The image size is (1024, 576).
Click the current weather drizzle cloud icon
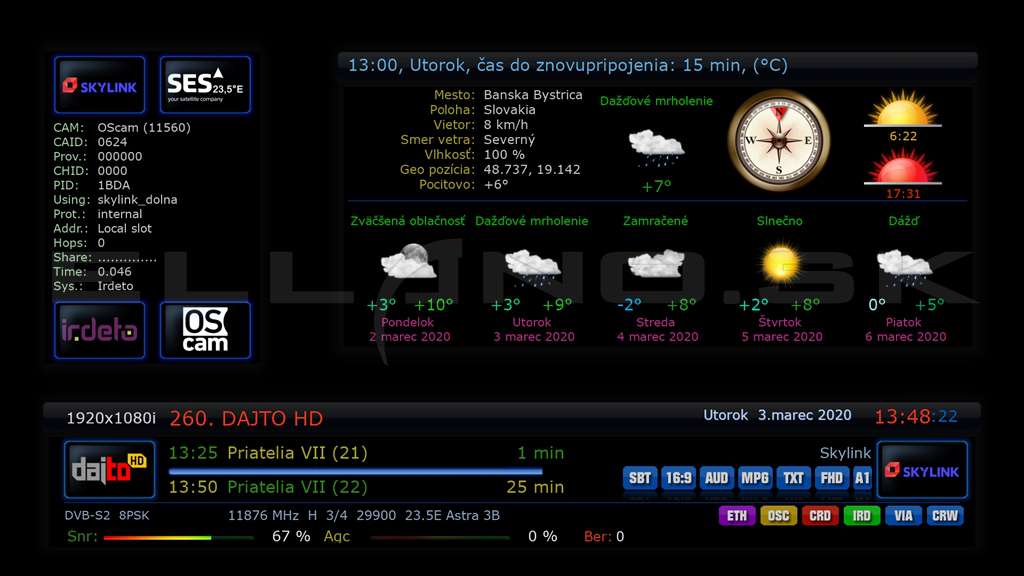(x=656, y=148)
